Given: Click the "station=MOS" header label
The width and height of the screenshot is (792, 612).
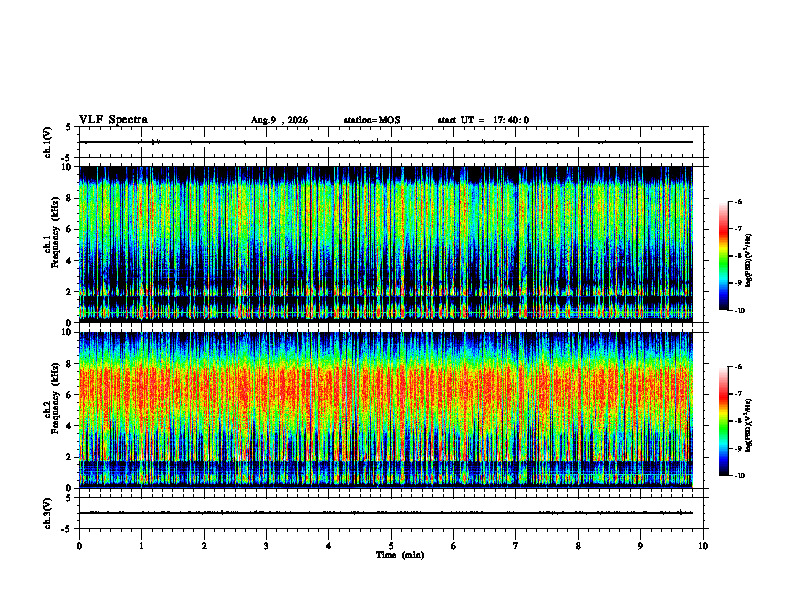Looking at the screenshot, I should (372, 120).
